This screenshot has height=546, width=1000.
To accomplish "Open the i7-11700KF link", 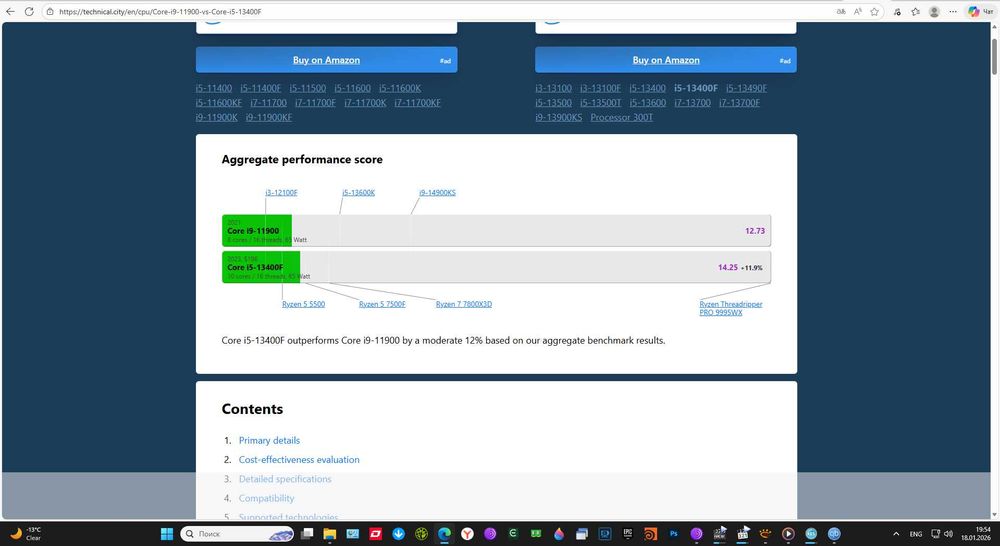I will (x=417, y=103).
